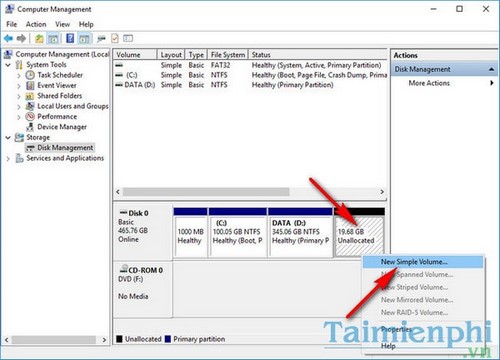Open the View menu
Viewport: 500px width, 360px height.
pyautogui.click(x=63, y=24)
